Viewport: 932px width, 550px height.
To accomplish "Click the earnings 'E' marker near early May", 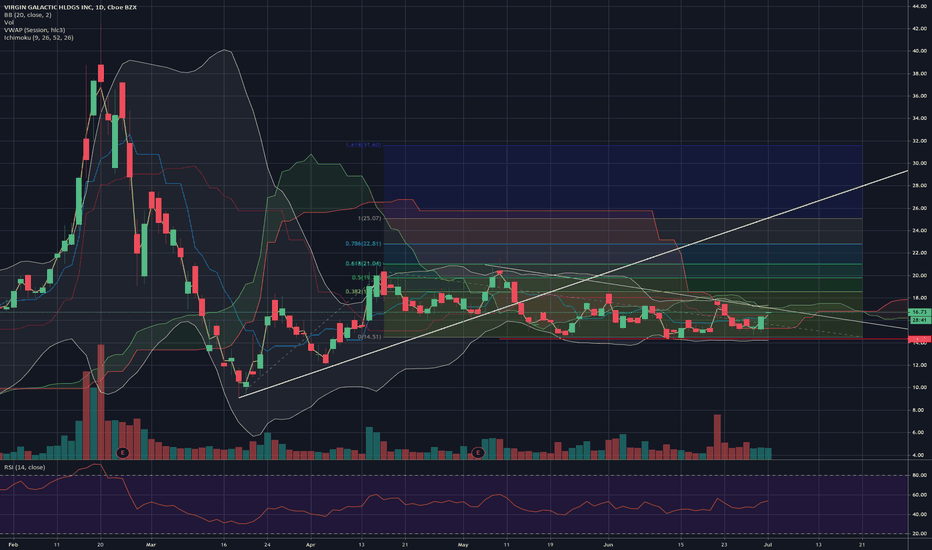I will pos(478,453).
